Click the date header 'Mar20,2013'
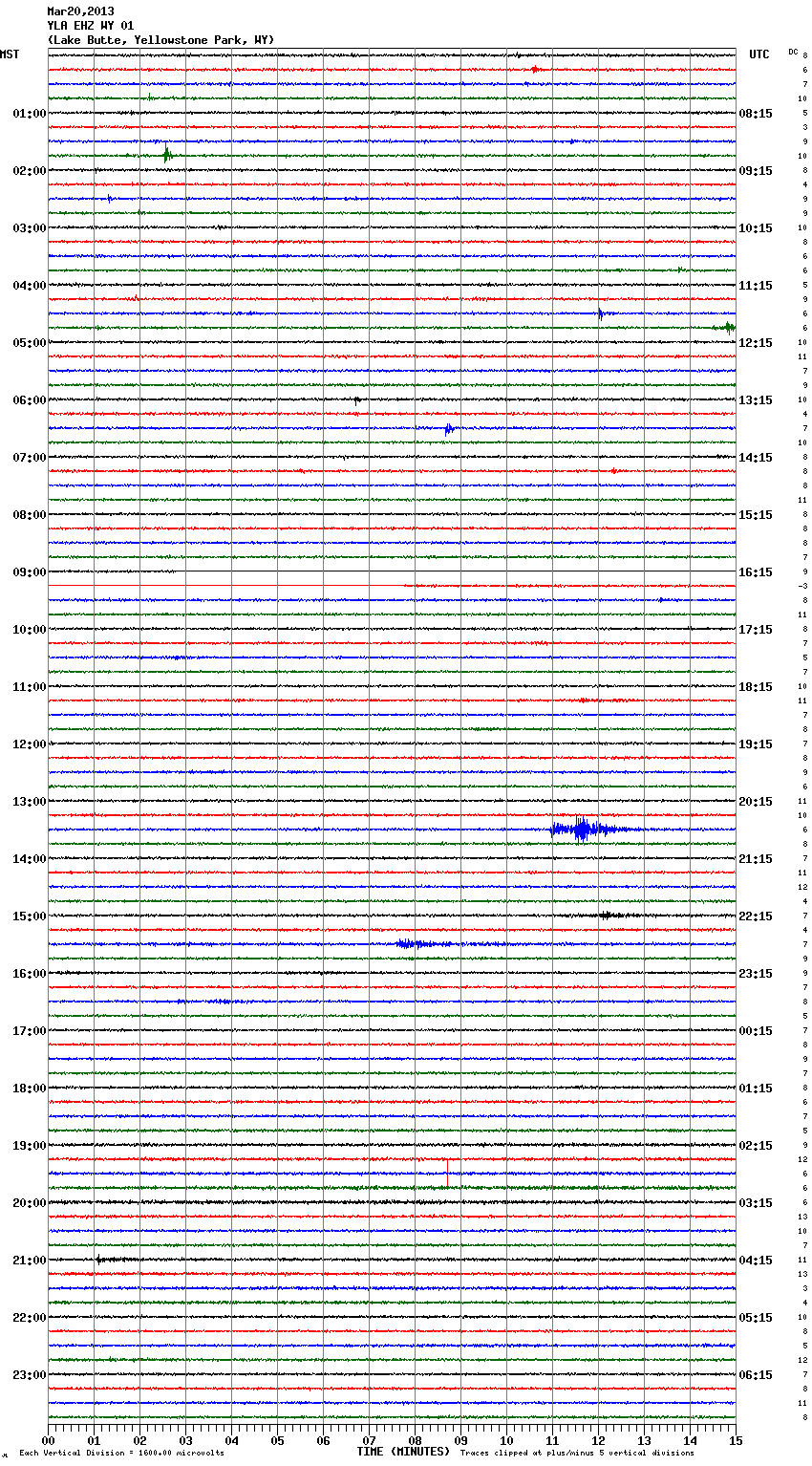Screen dimensions: 812x1466 click(80, 11)
